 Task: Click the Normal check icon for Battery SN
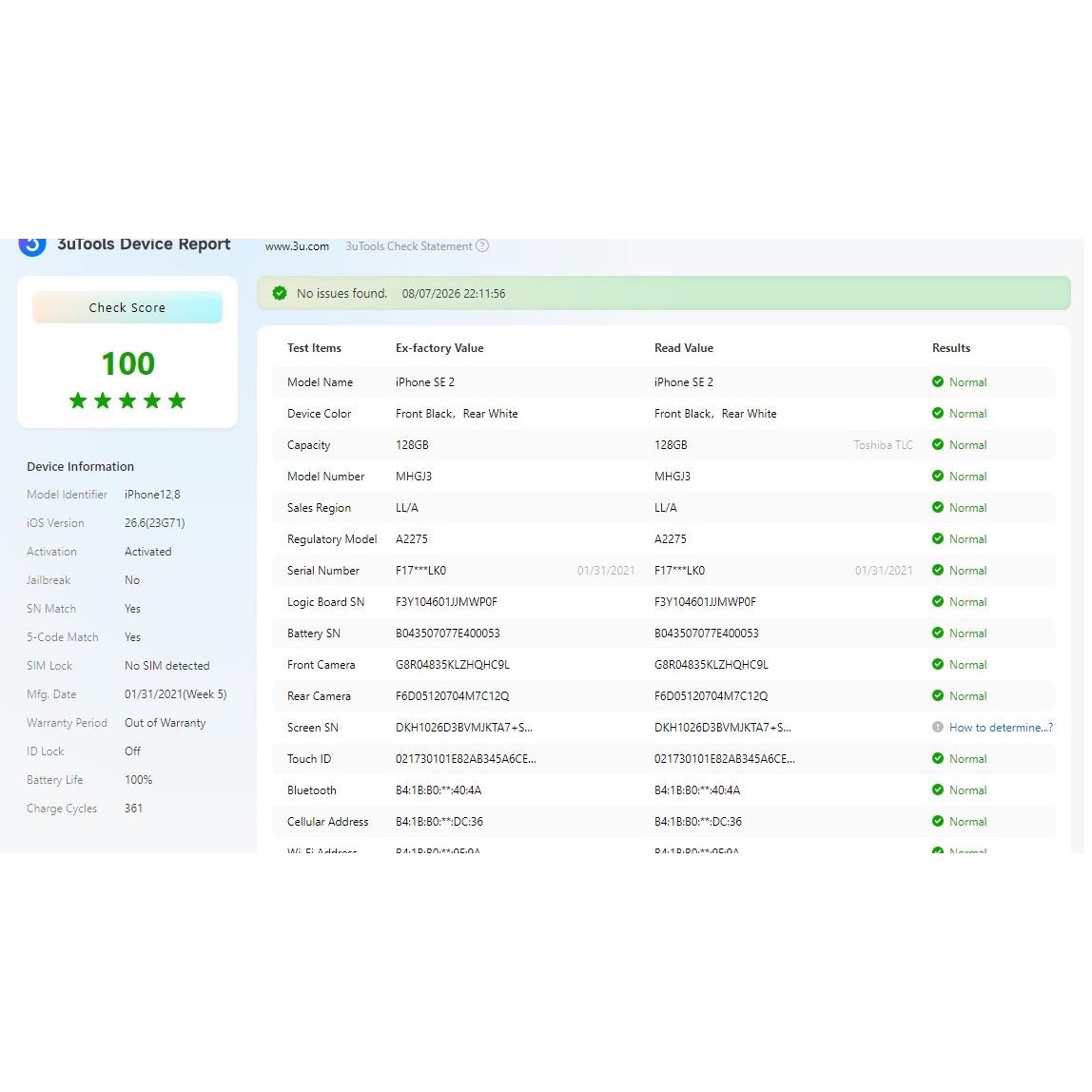tap(937, 634)
